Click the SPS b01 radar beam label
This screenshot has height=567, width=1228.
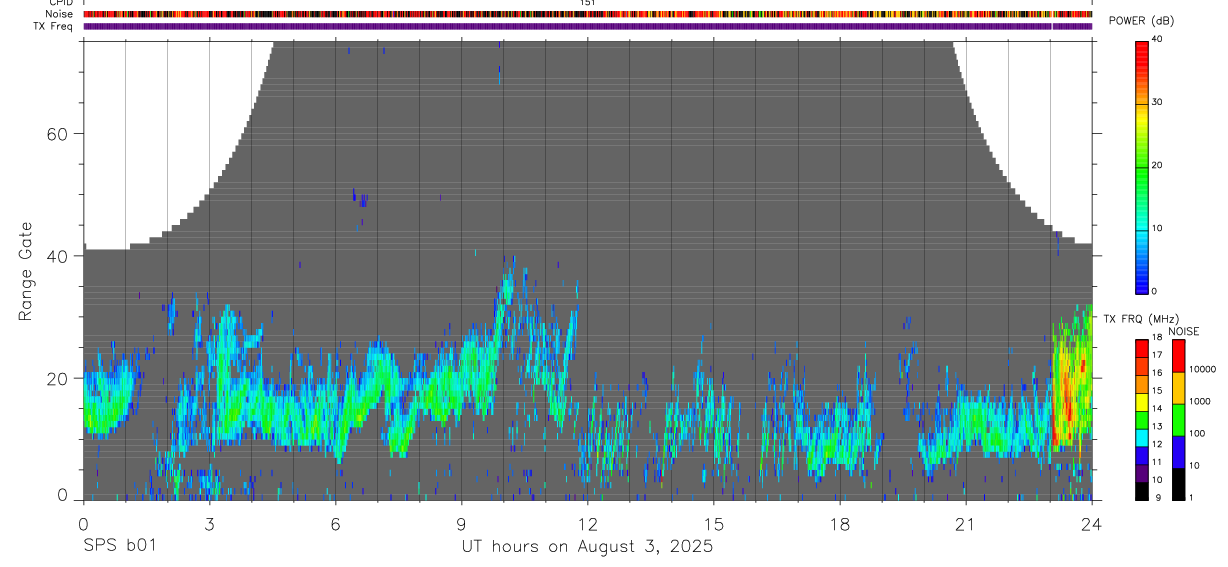coord(119,546)
